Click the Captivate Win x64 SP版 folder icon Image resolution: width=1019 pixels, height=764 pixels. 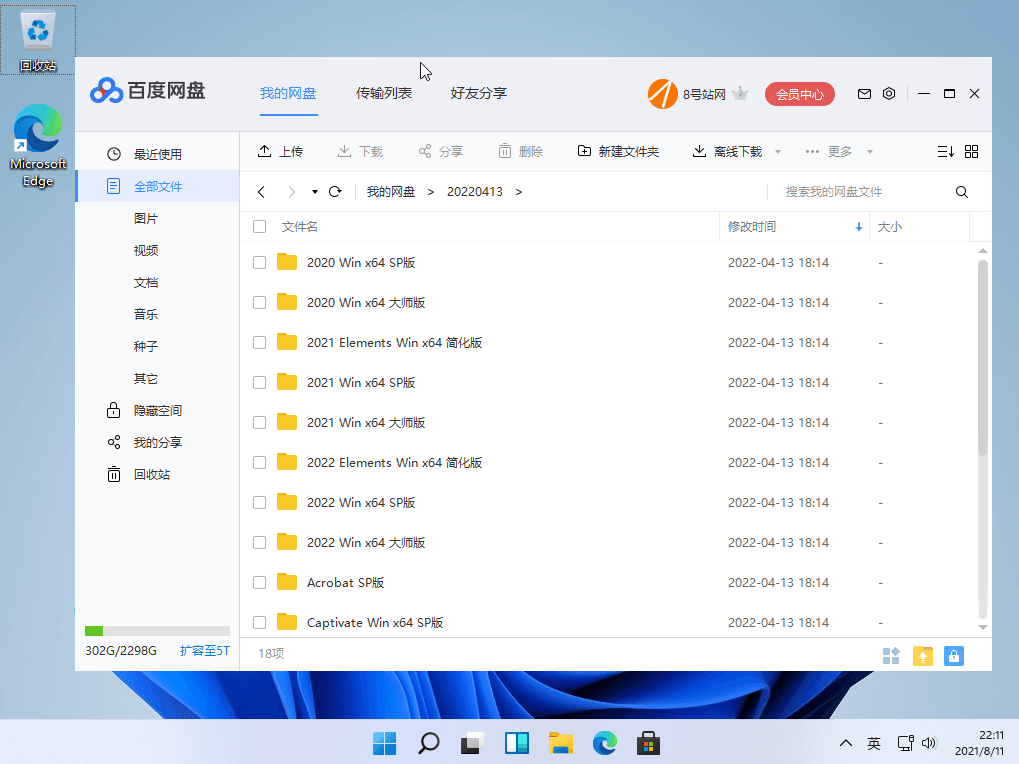(287, 622)
